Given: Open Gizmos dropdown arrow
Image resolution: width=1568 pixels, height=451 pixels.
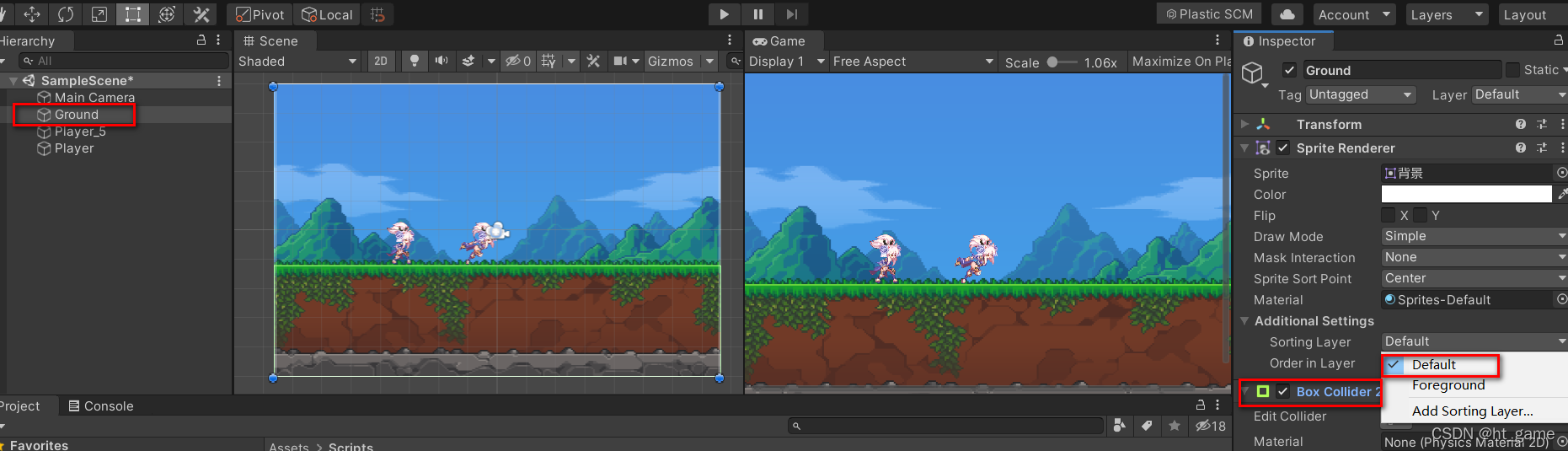Looking at the screenshot, I should (x=709, y=61).
